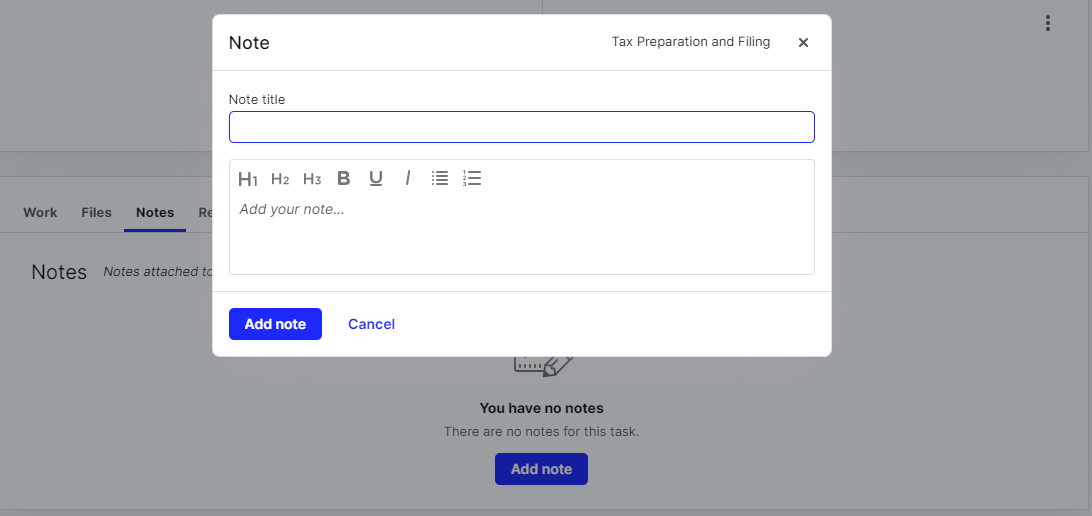Insert a bulleted list
Screen dimensions: 1092x516
[x=439, y=178]
